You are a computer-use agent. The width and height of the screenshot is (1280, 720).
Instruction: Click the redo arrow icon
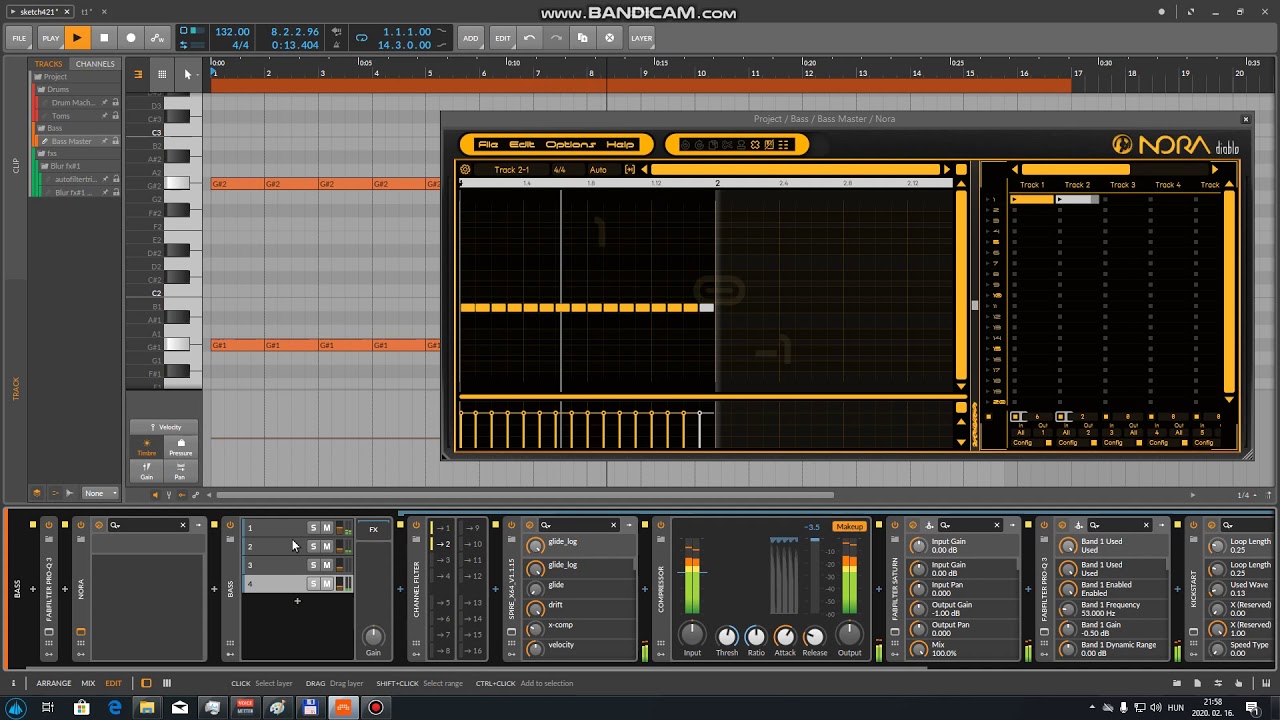557,38
